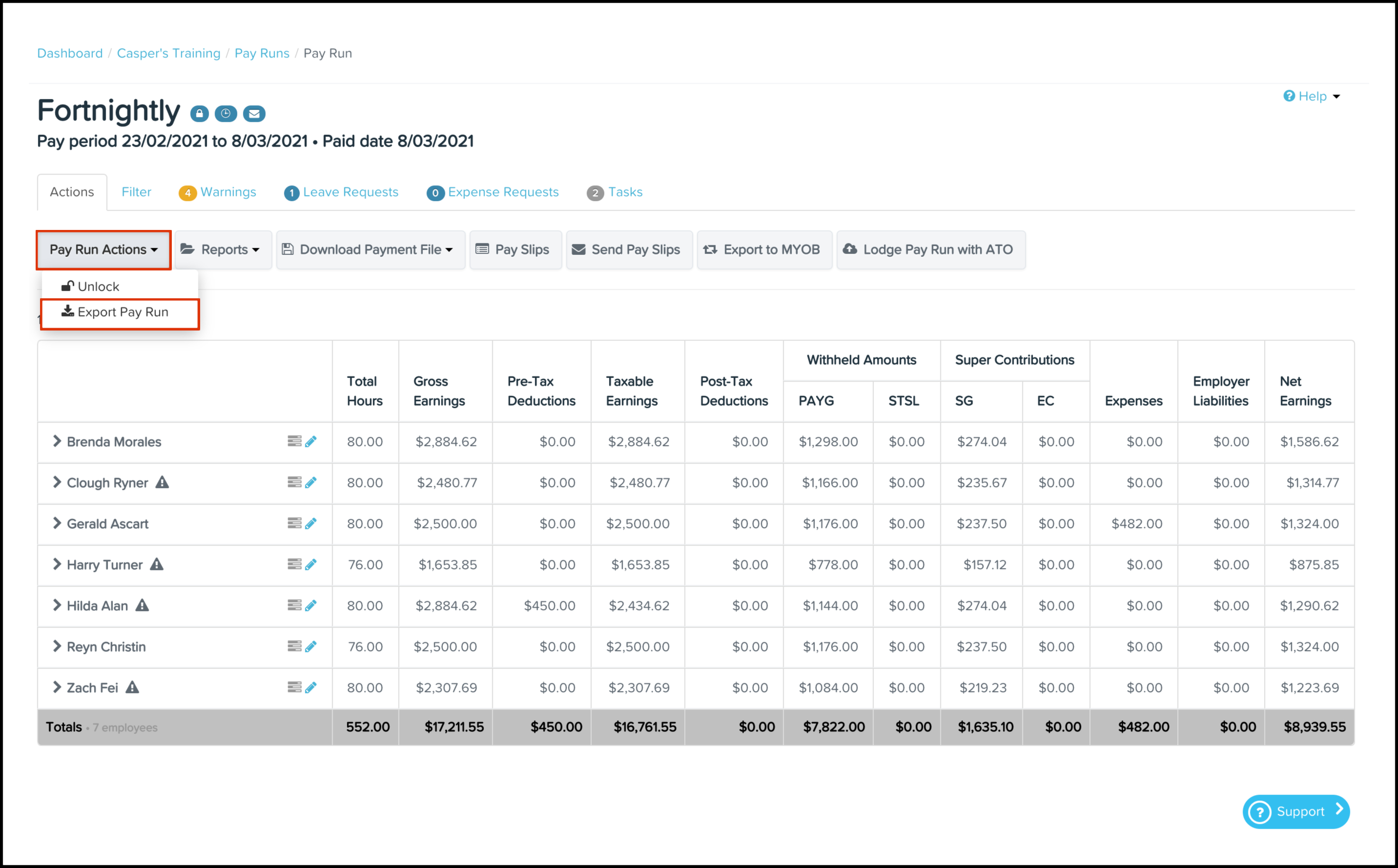Click warning triangle next to Clough Ryner
1398x868 pixels.
point(163,482)
